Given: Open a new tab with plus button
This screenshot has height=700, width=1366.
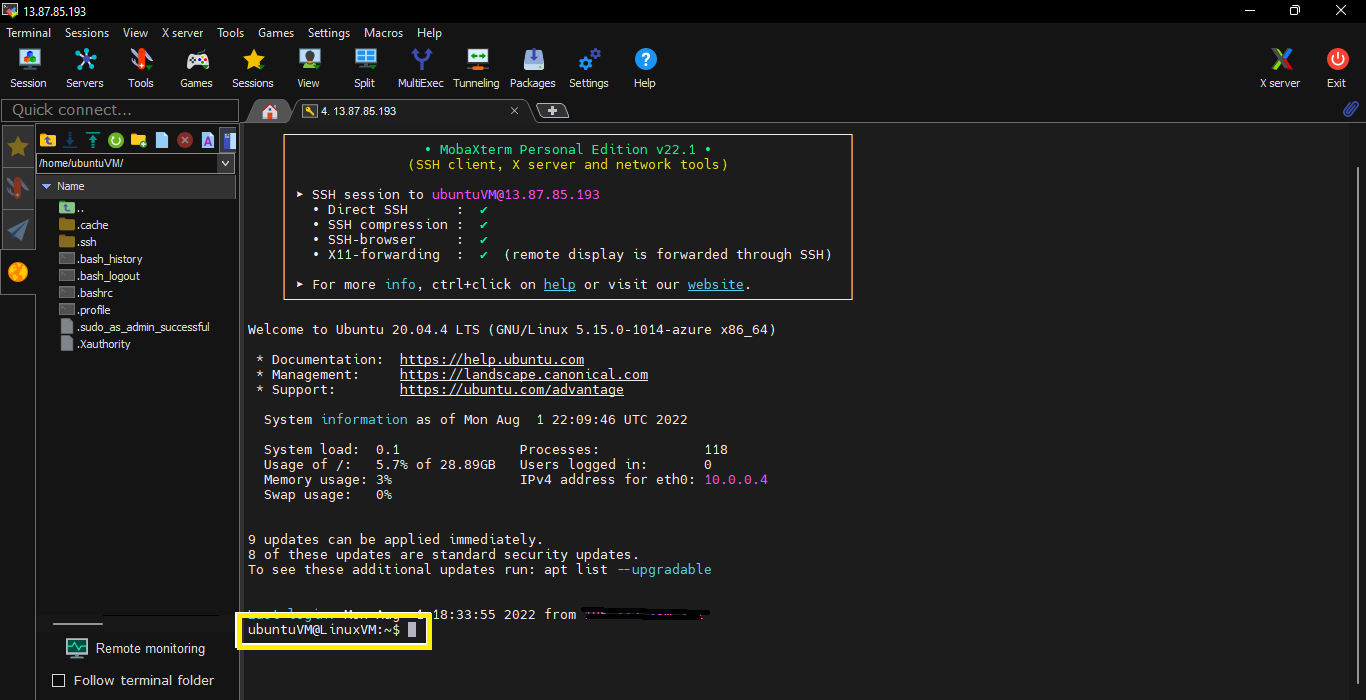Looking at the screenshot, I should (552, 111).
